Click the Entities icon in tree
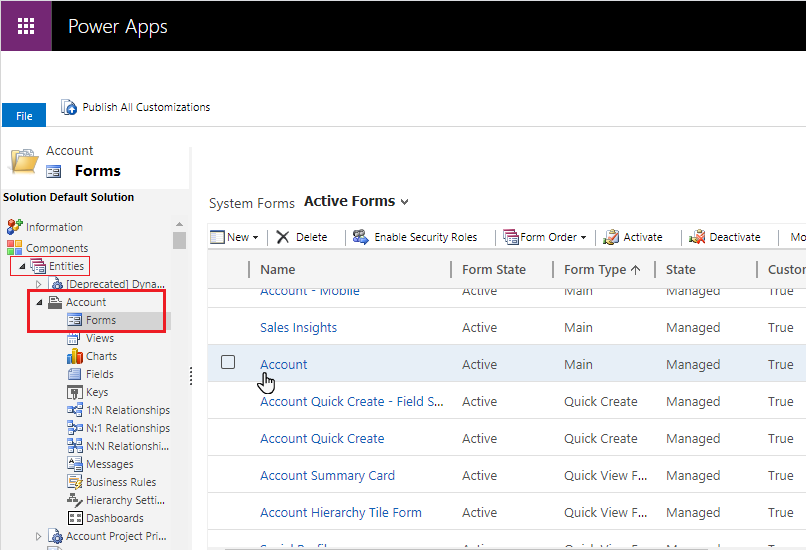This screenshot has width=806, height=550. pos(38,266)
